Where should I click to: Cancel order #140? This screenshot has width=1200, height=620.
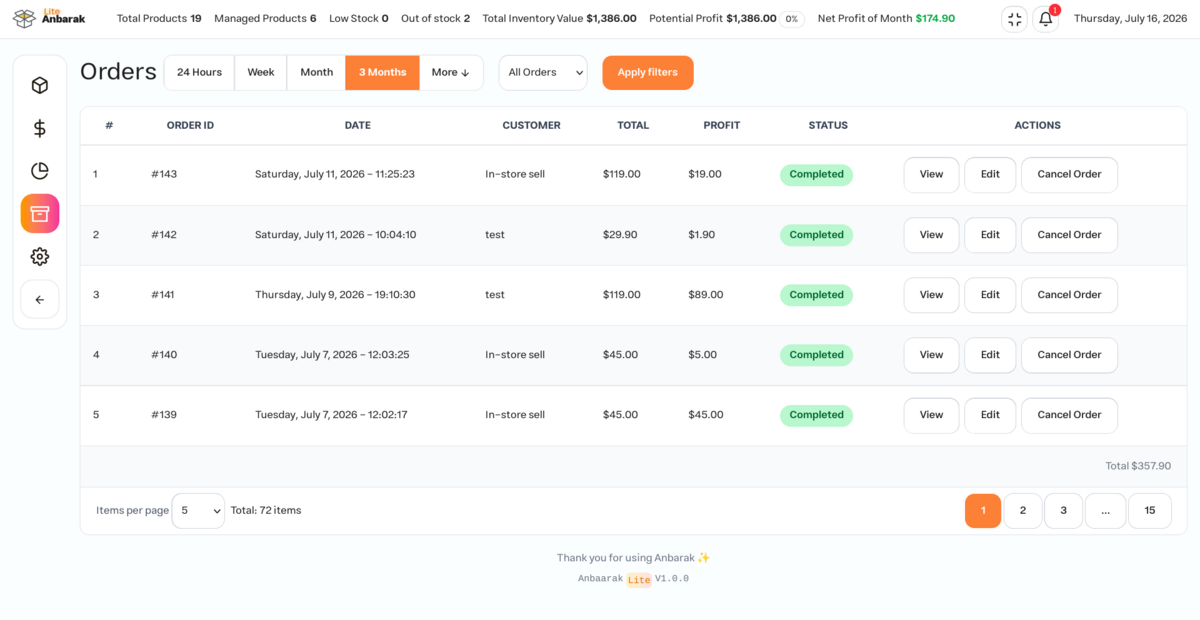1069,355
